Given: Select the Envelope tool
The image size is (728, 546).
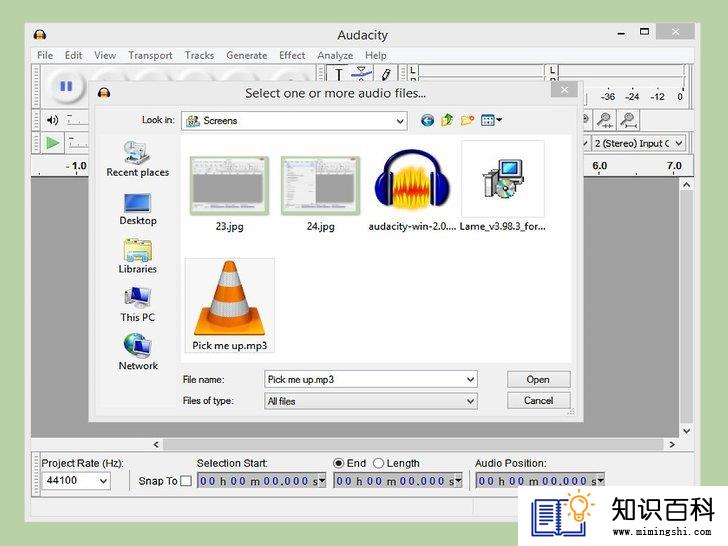Looking at the screenshot, I should pyautogui.click(x=362, y=73).
